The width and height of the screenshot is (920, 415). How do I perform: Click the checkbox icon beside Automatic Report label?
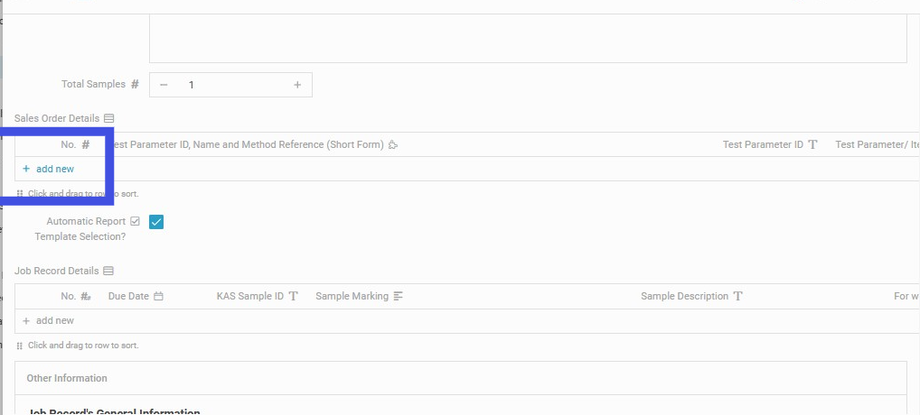(135, 221)
